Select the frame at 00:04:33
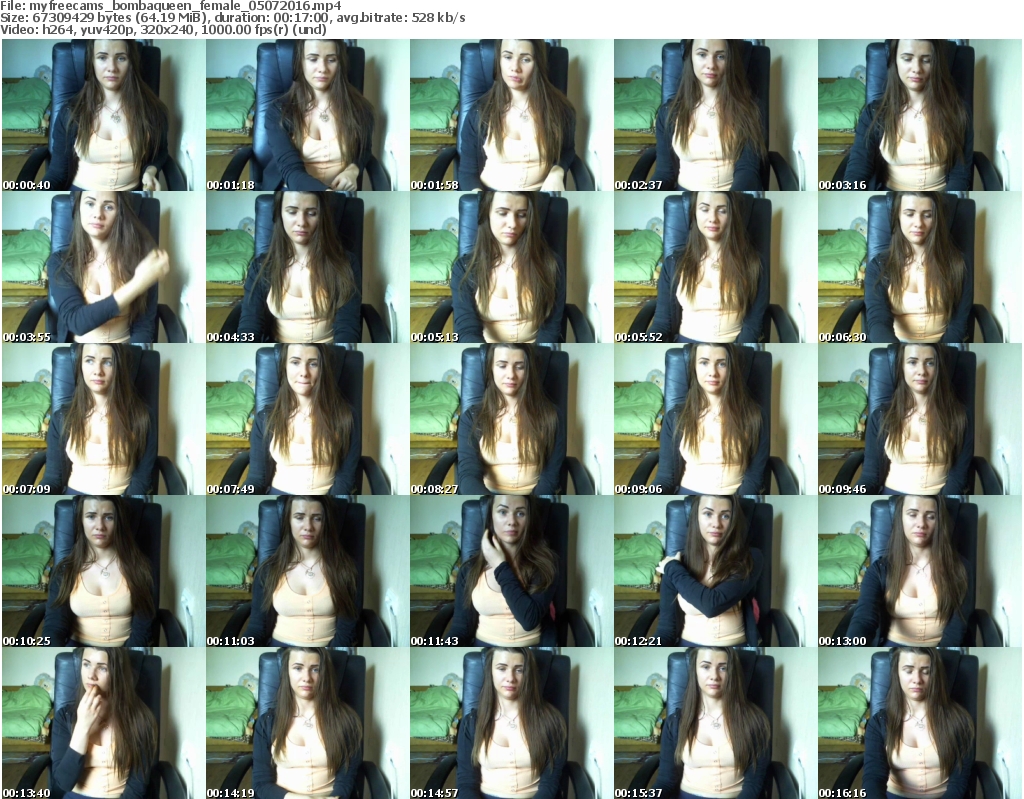Viewport: 1024px width, 799px height. pyautogui.click(x=308, y=267)
